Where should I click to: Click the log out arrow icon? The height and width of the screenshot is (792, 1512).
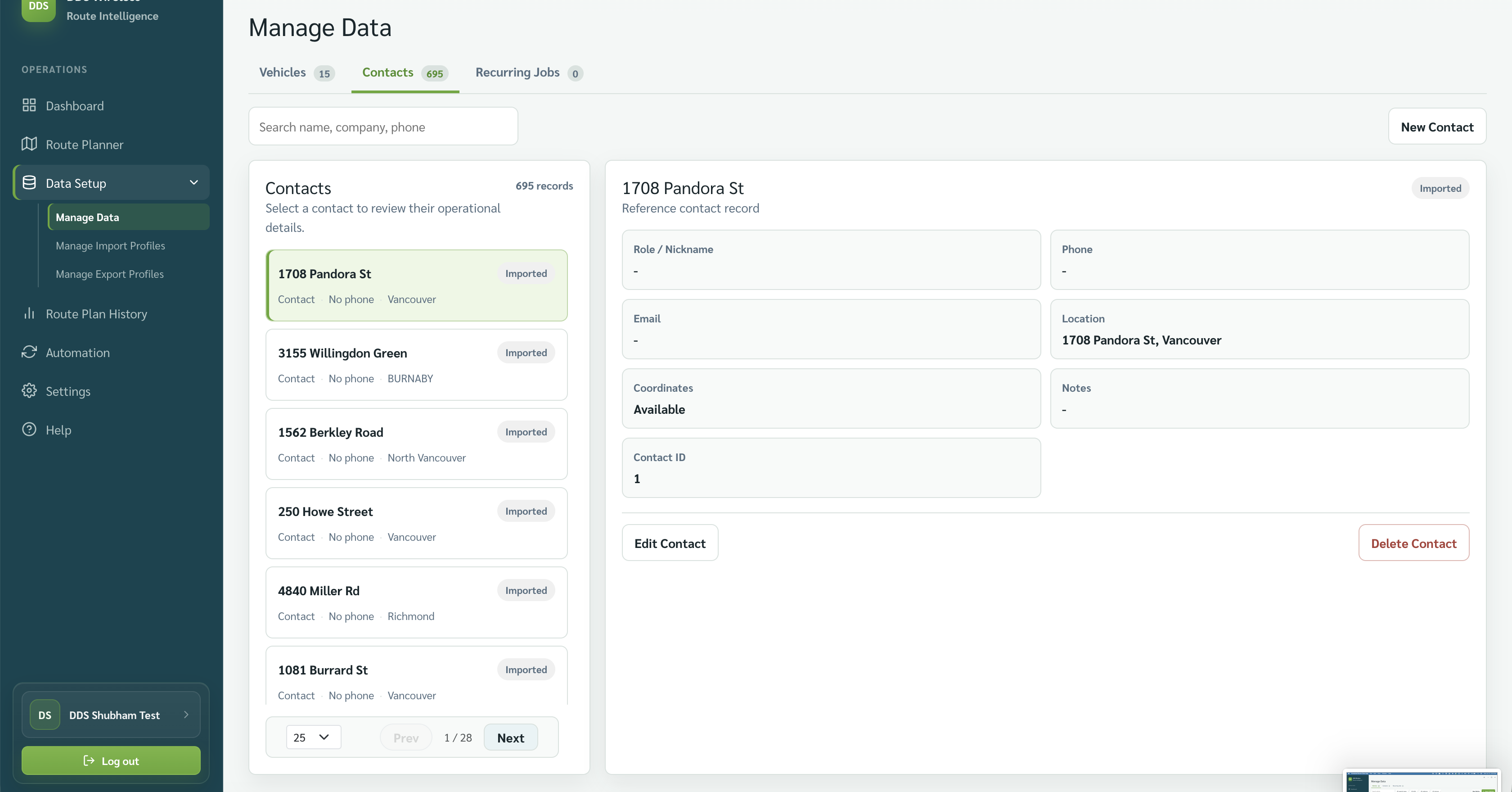pyautogui.click(x=89, y=761)
